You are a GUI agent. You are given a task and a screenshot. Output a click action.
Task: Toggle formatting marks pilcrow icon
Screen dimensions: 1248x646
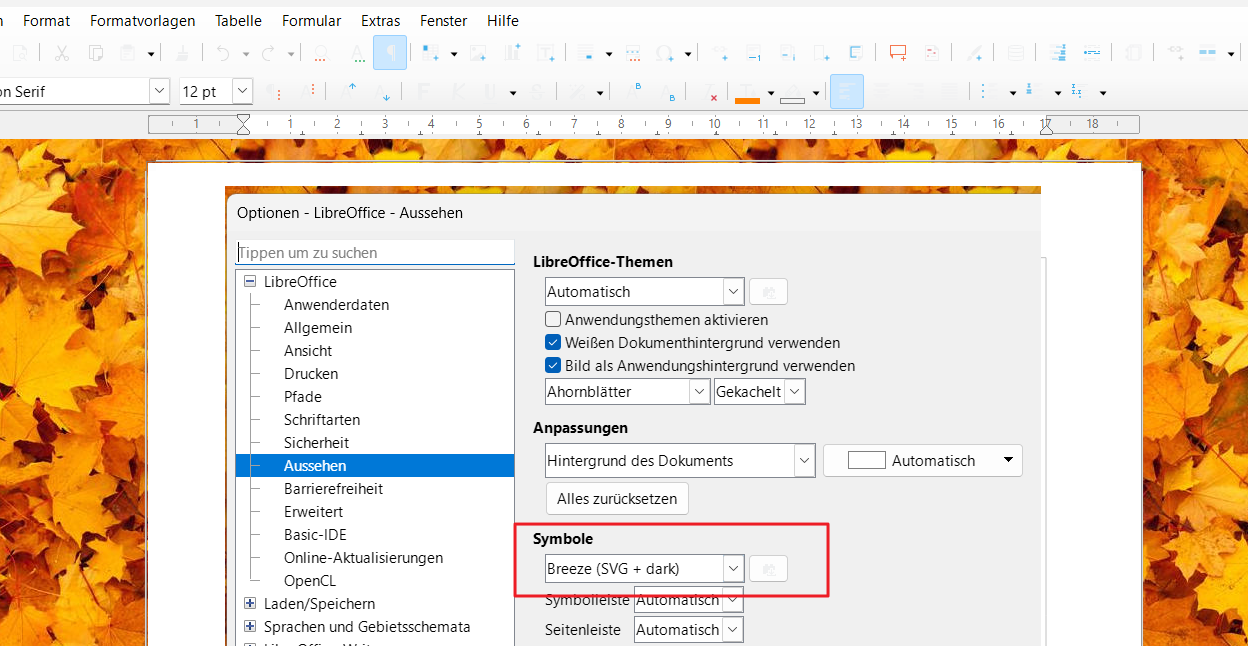390,53
